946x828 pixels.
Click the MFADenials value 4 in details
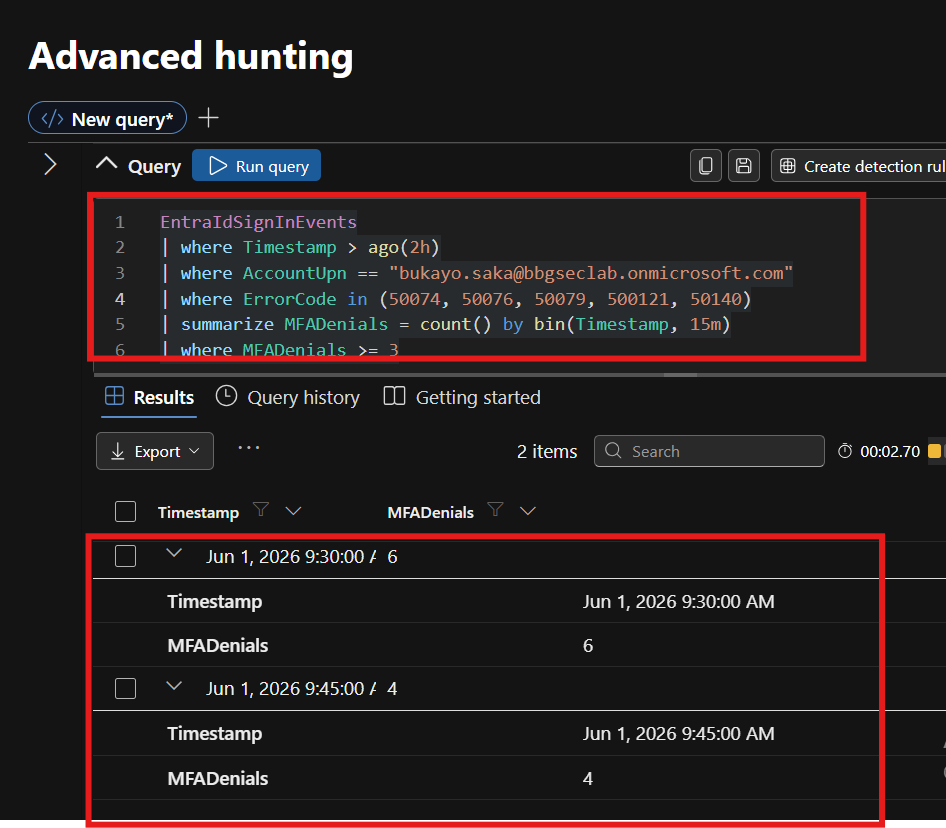588,779
